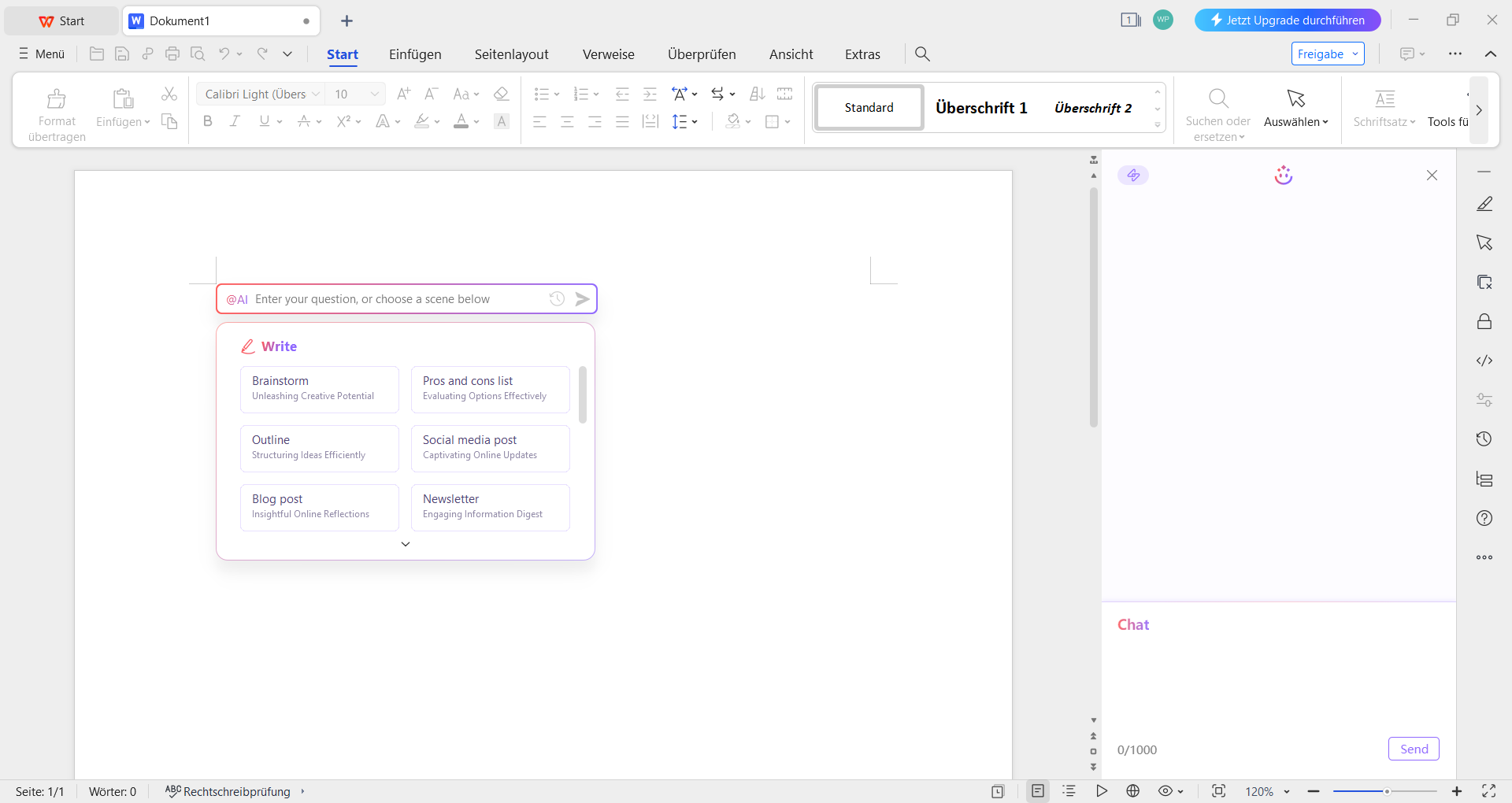Click the print icon in quick toolbar
The image size is (1512, 803).
[x=172, y=54]
